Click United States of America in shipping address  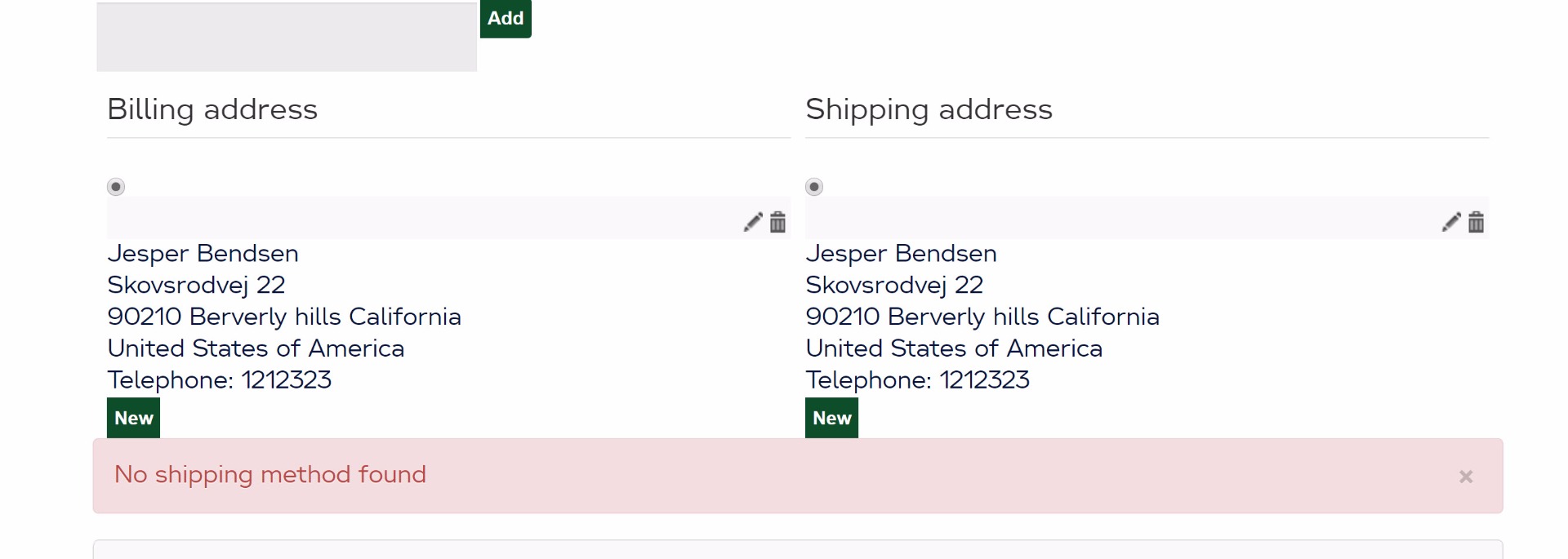coord(954,348)
